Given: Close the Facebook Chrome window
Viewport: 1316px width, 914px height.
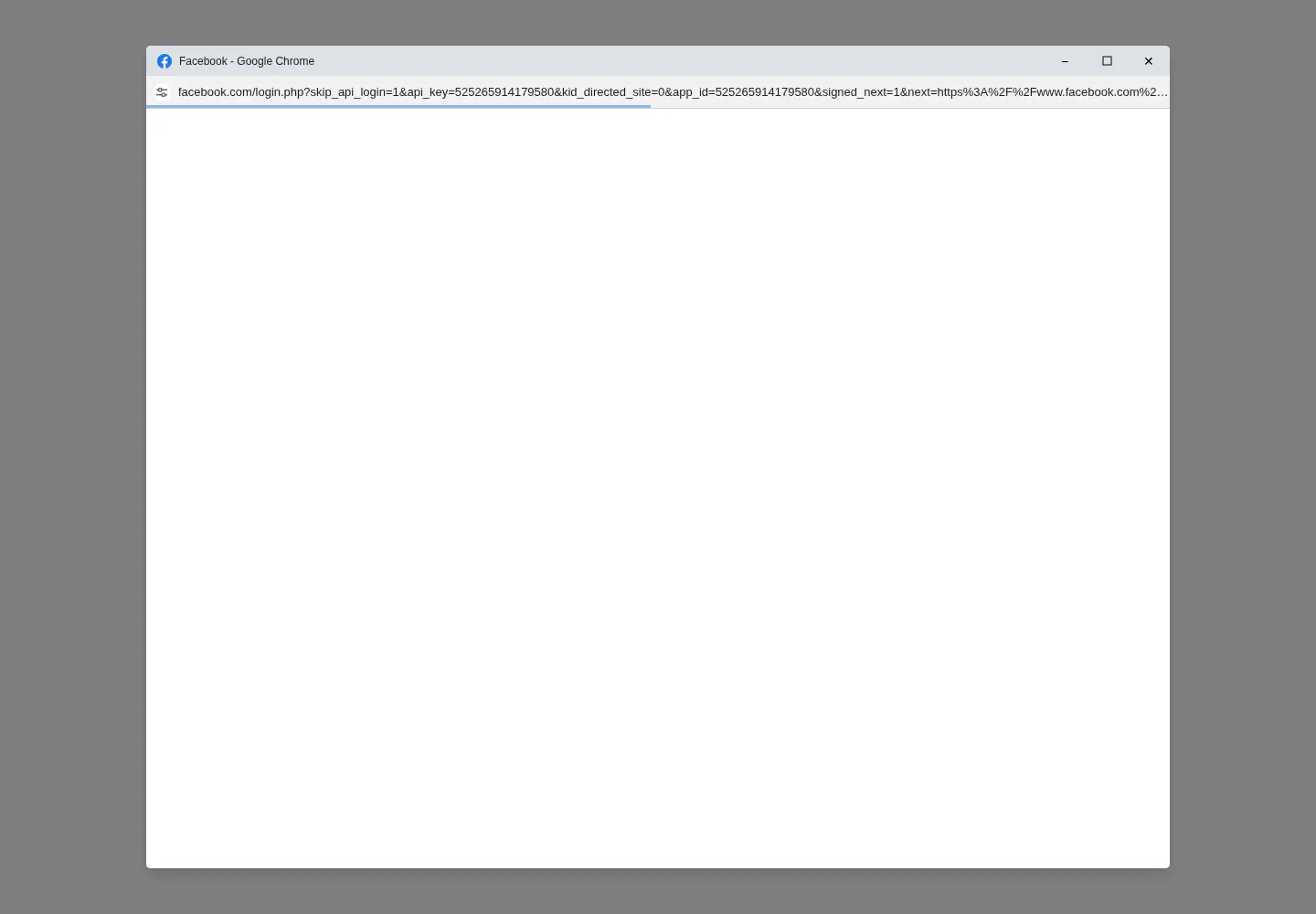Looking at the screenshot, I should (x=1149, y=61).
